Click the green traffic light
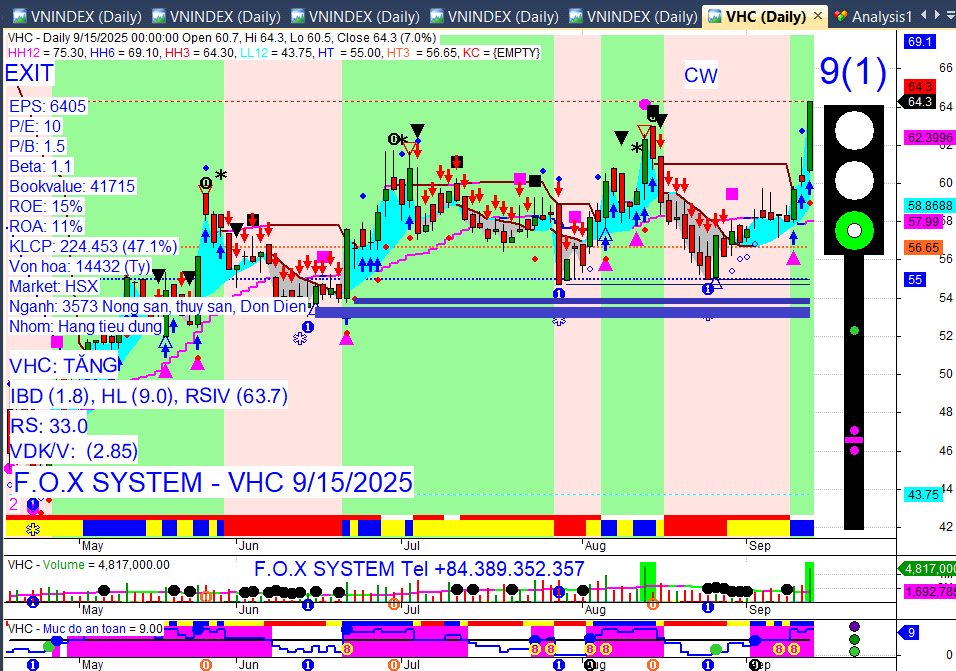Screen dimensions: 956x671 (x=854, y=230)
